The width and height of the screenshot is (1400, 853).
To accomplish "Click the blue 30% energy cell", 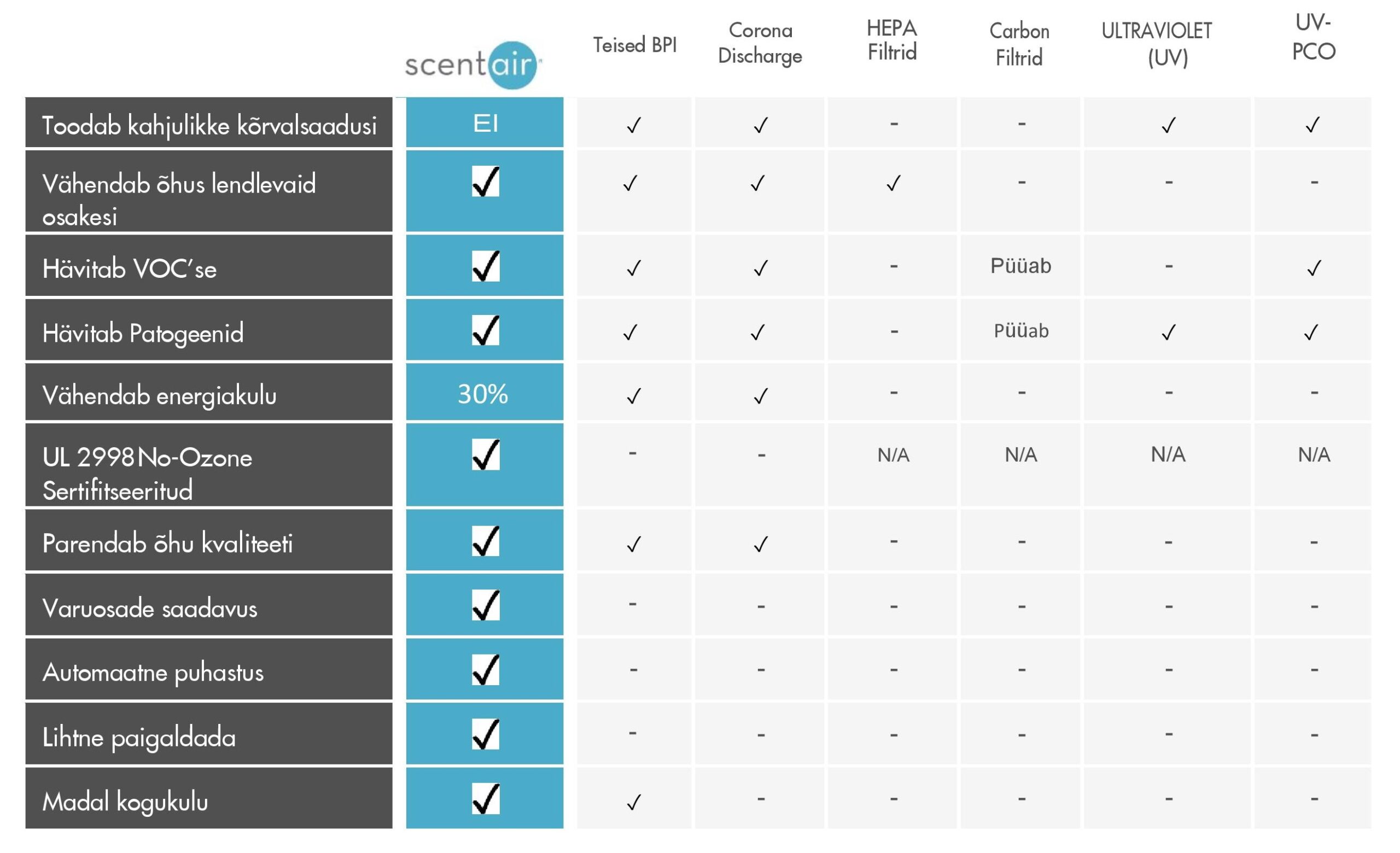I will pos(485,393).
